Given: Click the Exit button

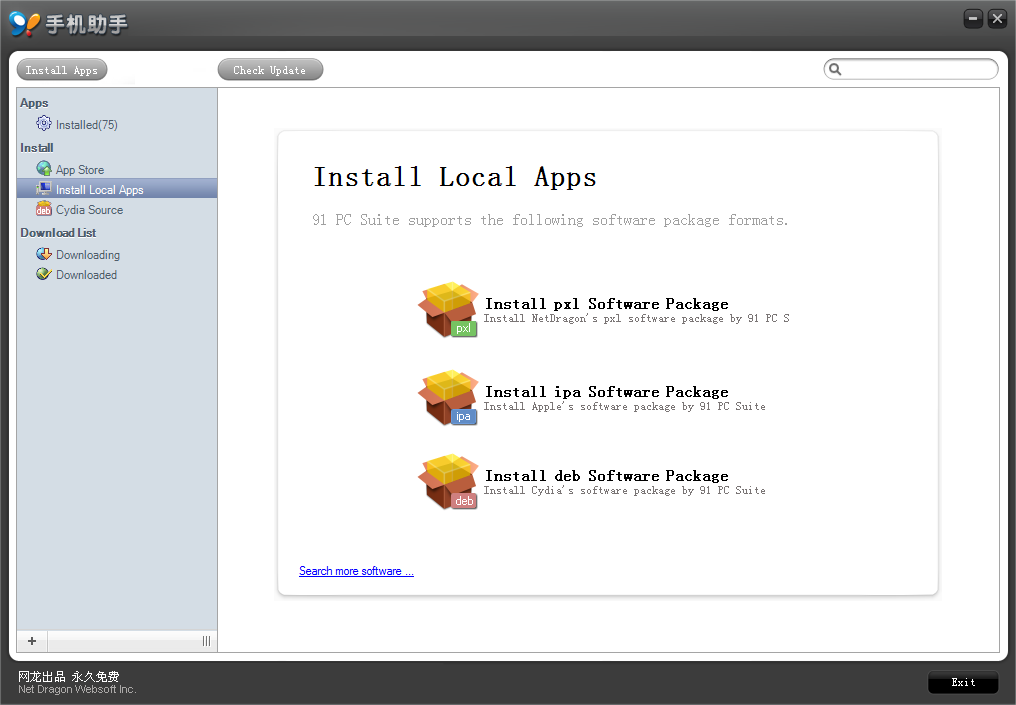Looking at the screenshot, I should point(963,682).
